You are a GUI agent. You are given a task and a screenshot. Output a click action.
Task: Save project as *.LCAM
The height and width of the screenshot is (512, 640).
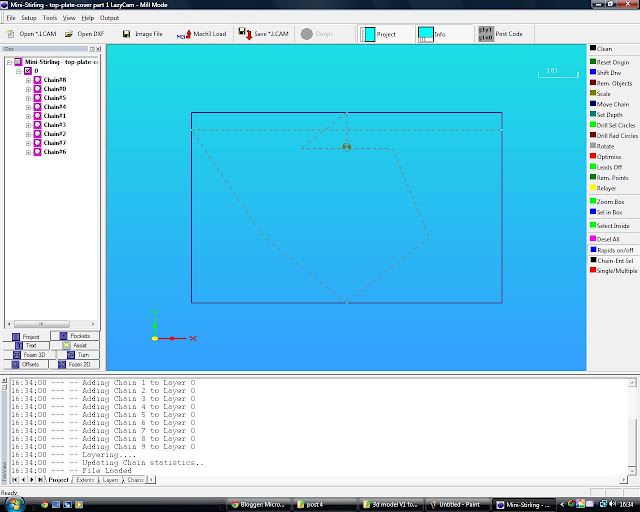click(264, 34)
